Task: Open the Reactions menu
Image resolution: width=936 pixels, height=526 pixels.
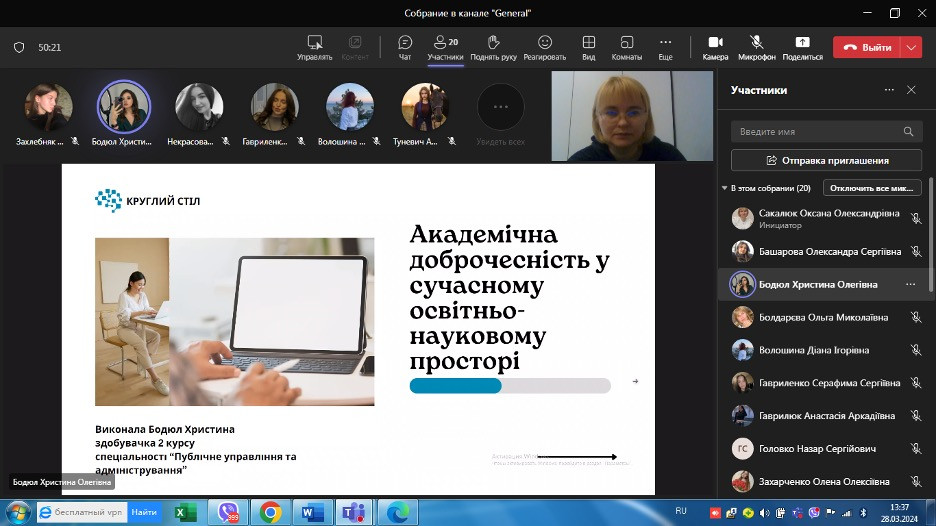Action: click(545, 43)
